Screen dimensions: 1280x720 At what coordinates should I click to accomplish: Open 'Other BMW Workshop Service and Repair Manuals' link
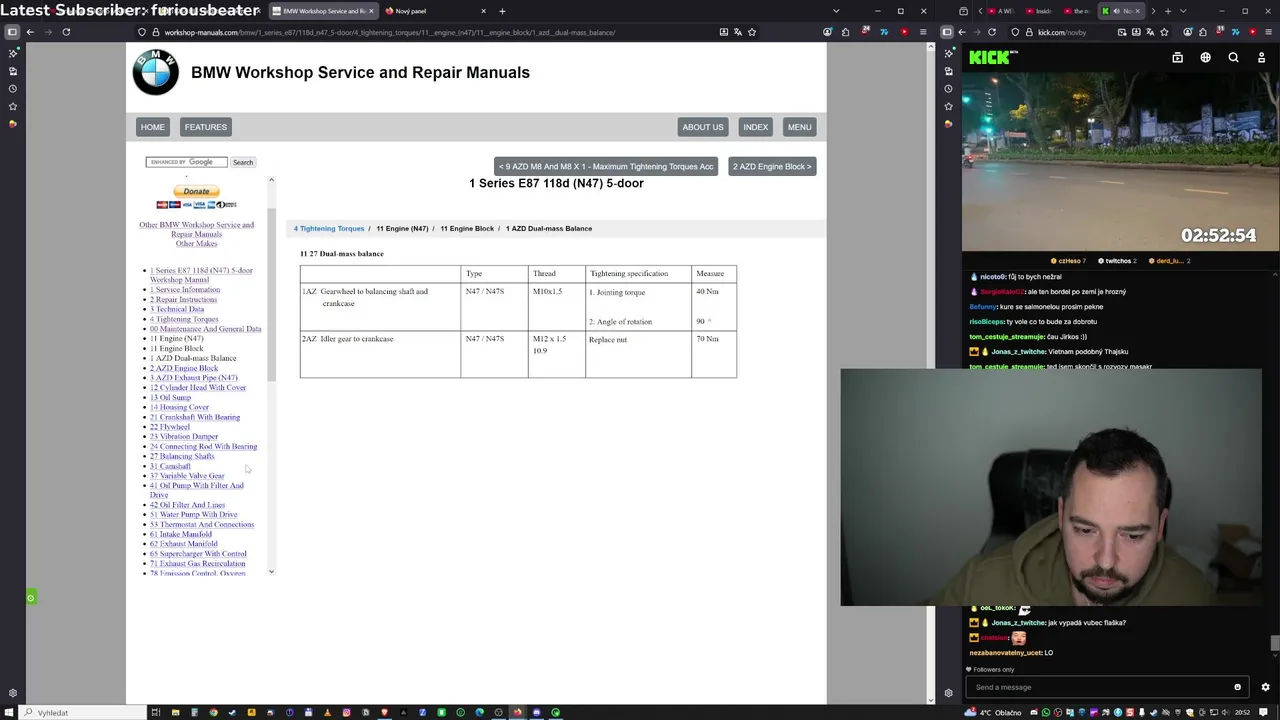(197, 229)
